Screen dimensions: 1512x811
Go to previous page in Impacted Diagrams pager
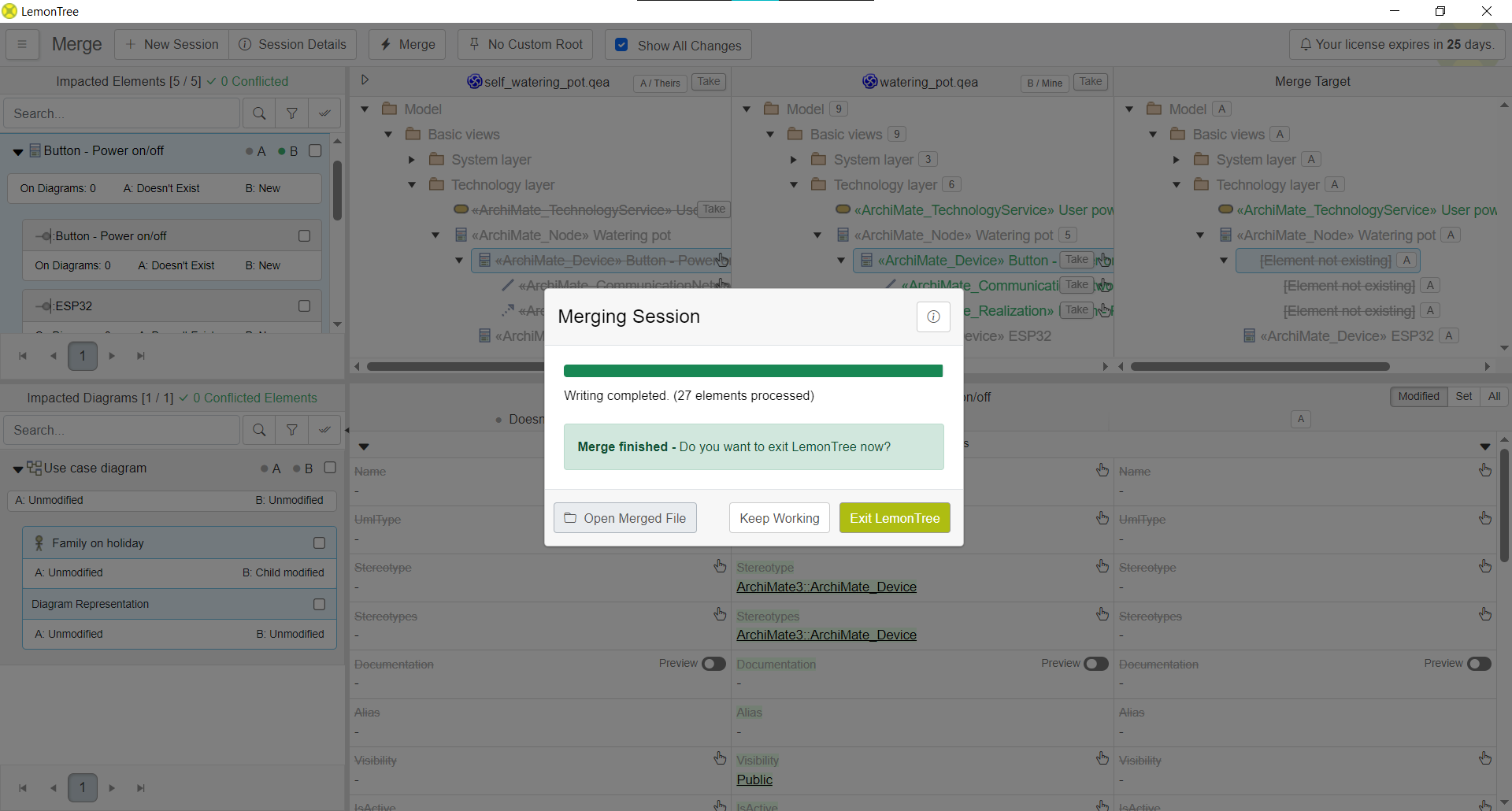[x=53, y=787]
